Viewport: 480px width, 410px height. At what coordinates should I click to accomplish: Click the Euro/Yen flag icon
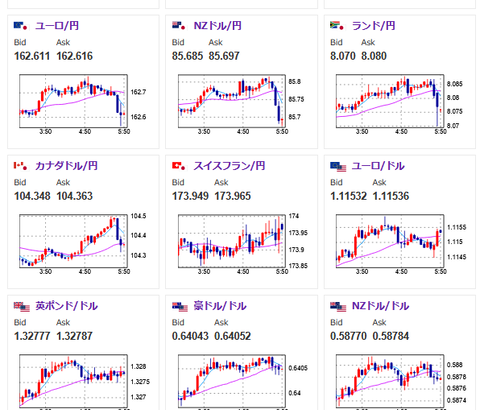(20, 26)
